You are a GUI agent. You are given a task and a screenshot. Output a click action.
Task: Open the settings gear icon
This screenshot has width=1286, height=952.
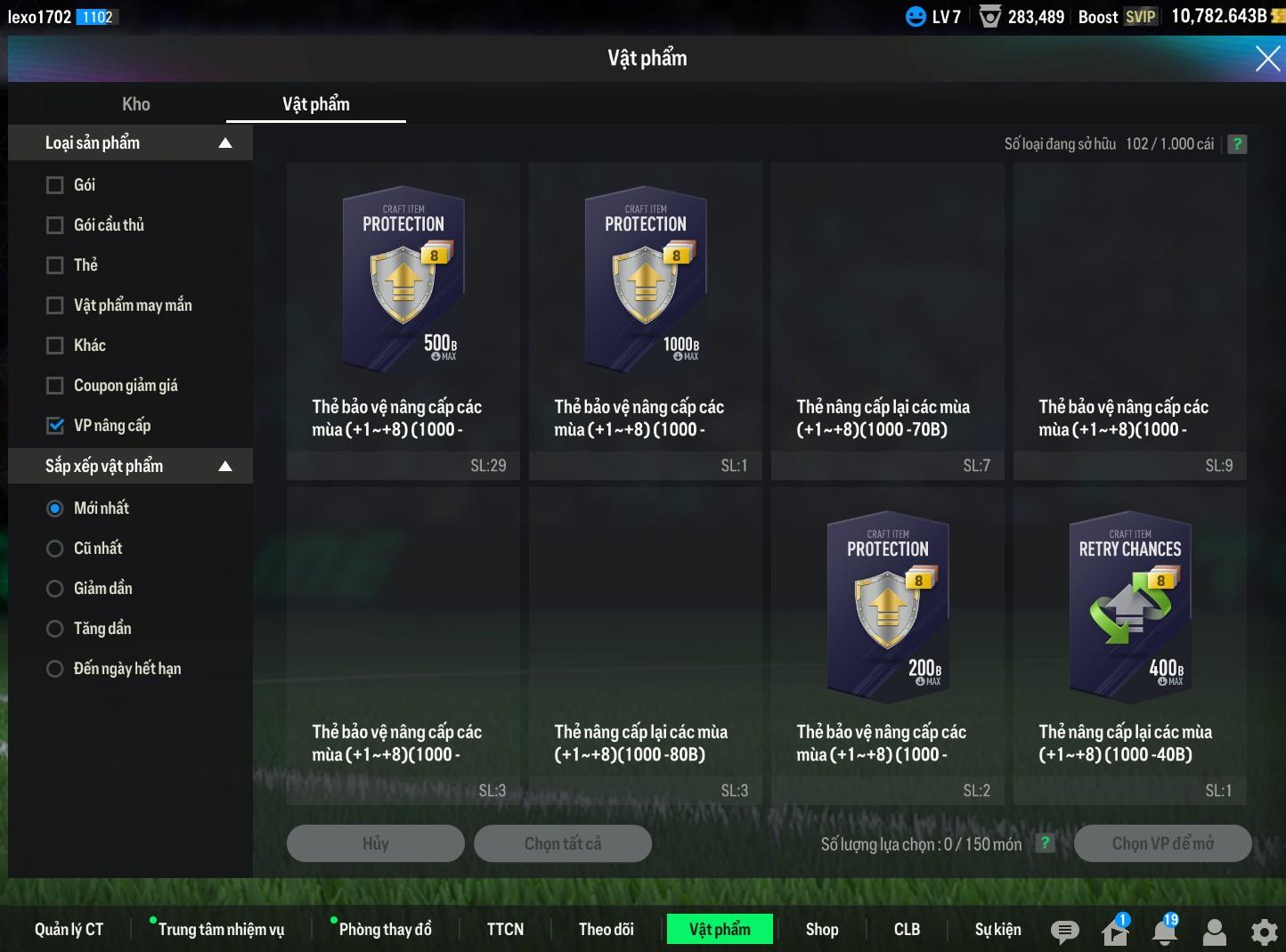pyautogui.click(x=1264, y=932)
